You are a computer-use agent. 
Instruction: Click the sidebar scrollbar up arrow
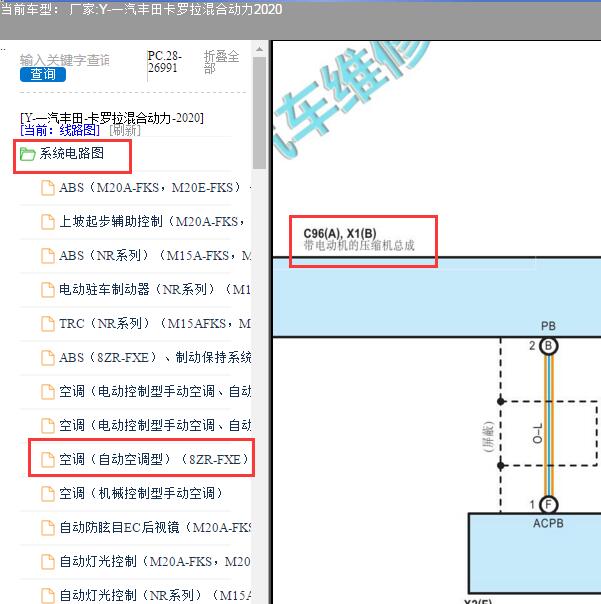[x=259, y=49]
